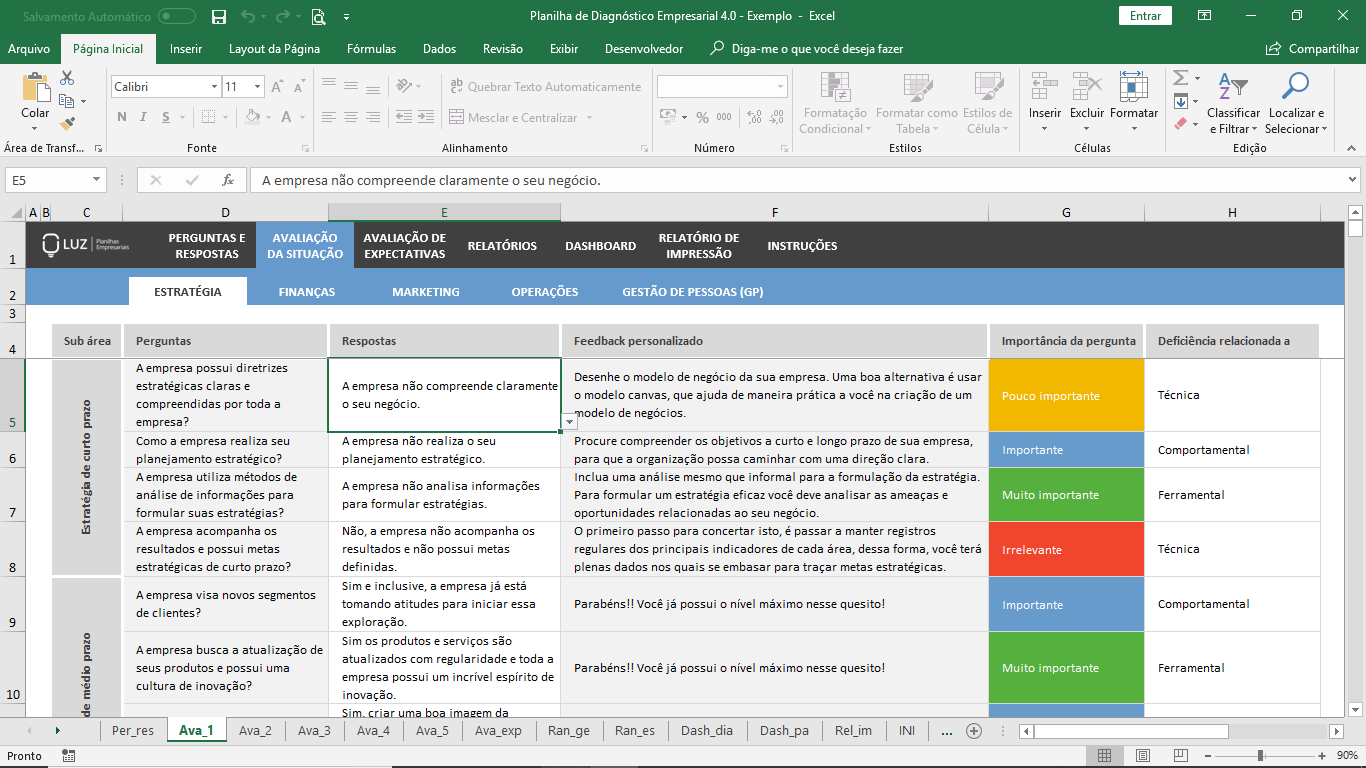This screenshot has height=768, width=1366.
Task: Open the font size dropdown
Action: [257, 87]
